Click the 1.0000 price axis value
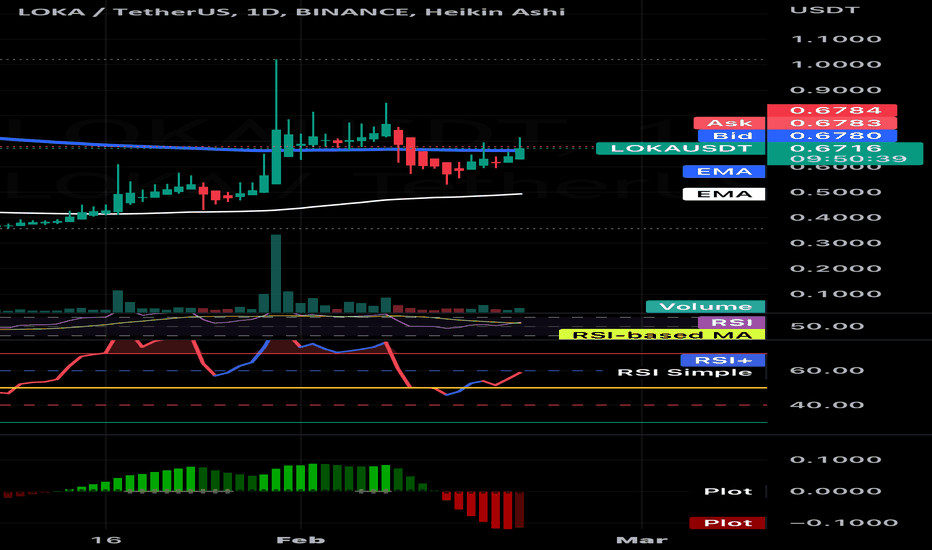Viewport: 932px width, 550px height. point(836,65)
